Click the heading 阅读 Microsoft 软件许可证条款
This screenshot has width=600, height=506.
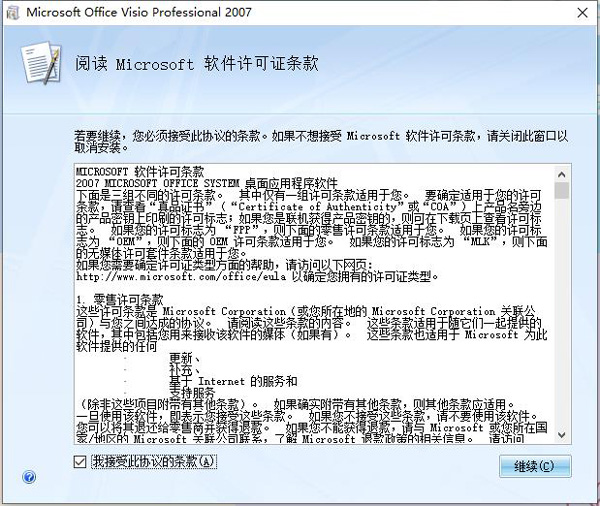[196, 64]
